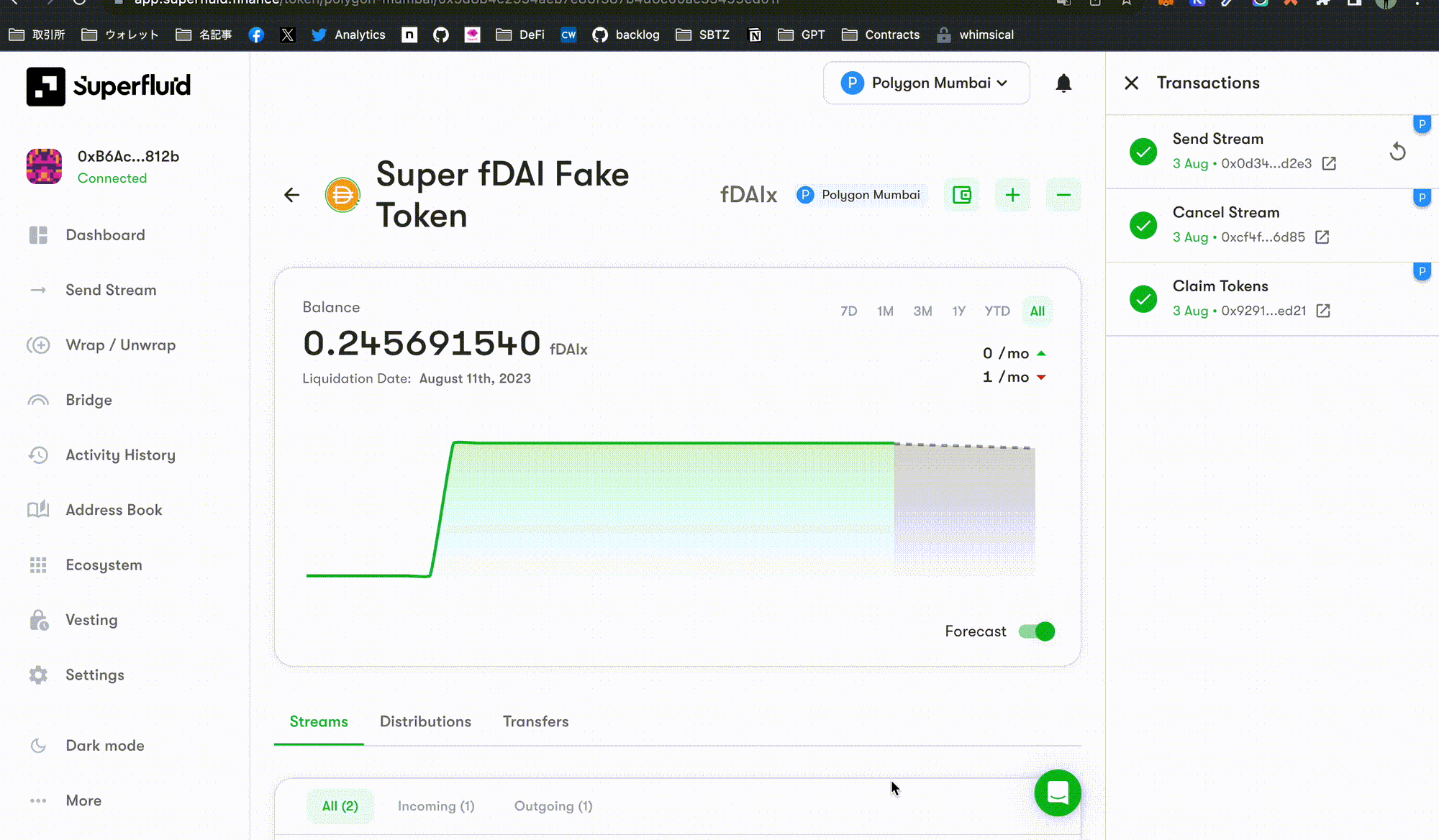Click restore icon on Send Stream transaction

(1397, 152)
